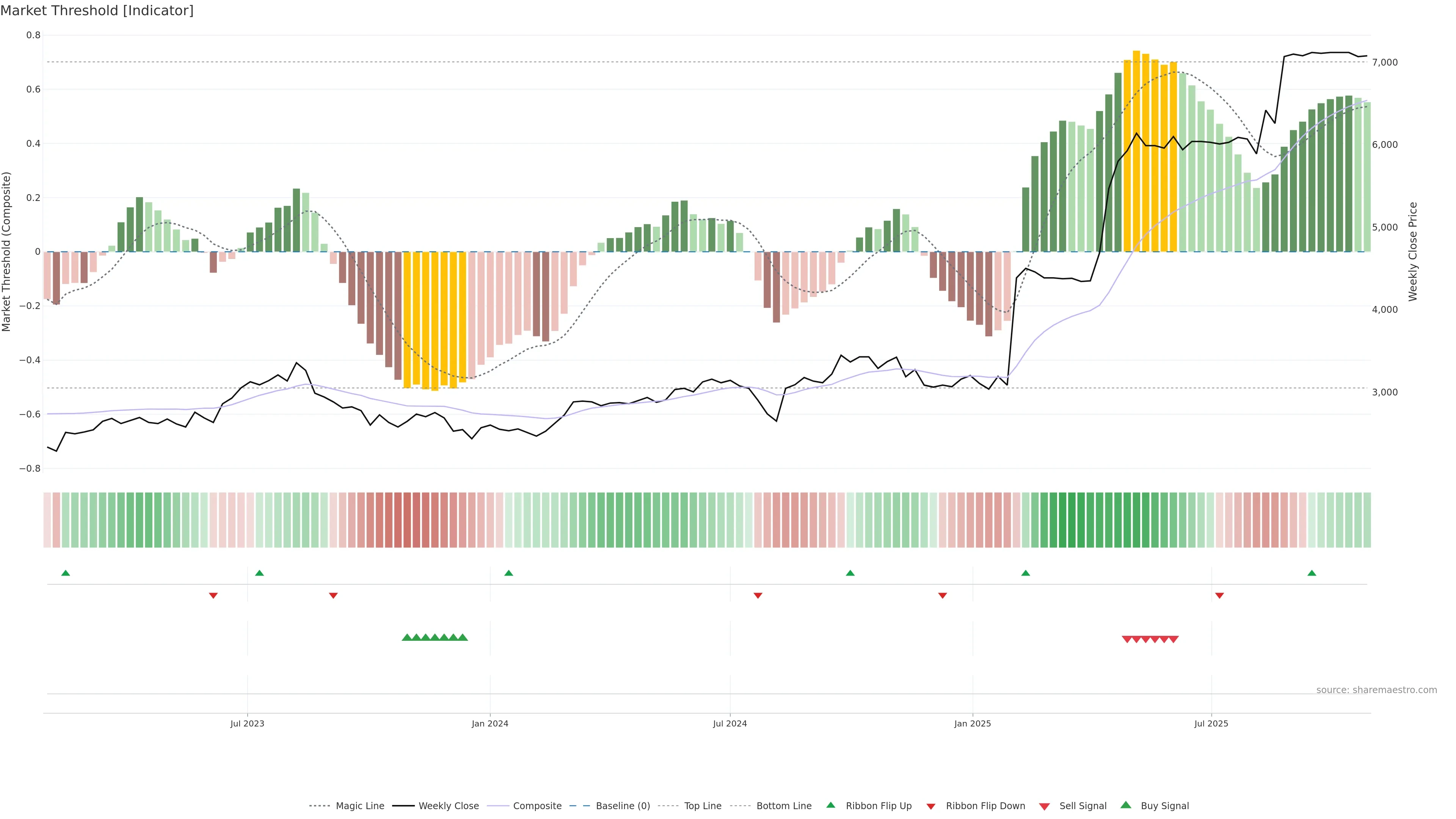Click the Ribbon Flip Down legend triangle
Image resolution: width=1456 pixels, height=819 pixels.
(x=931, y=806)
